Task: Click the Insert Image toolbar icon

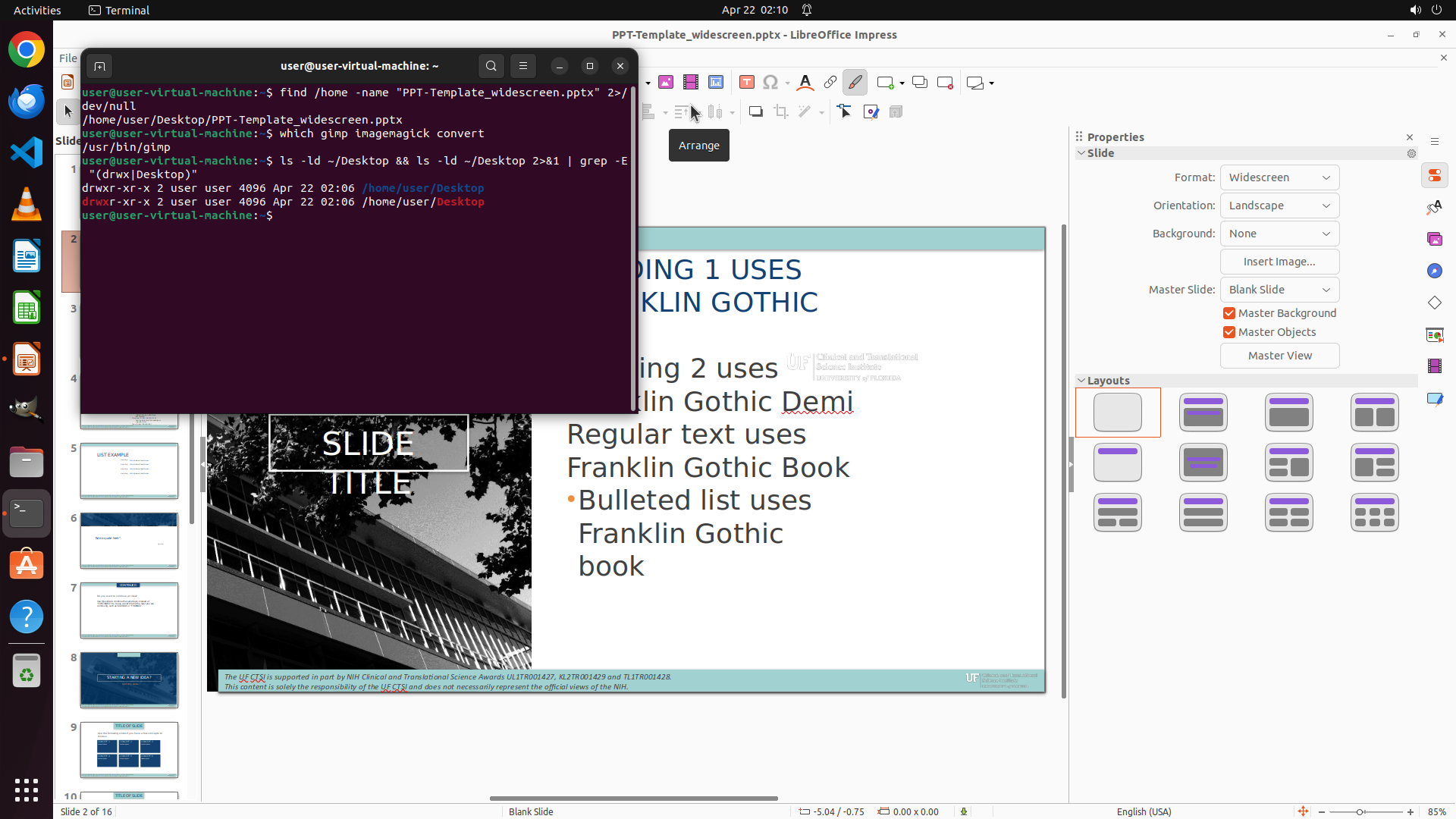Action: pos(666,83)
